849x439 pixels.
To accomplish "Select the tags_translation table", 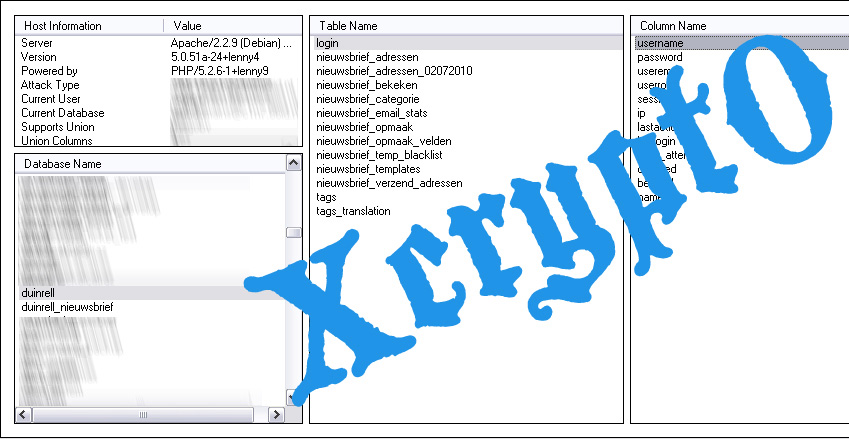I will coord(353,212).
